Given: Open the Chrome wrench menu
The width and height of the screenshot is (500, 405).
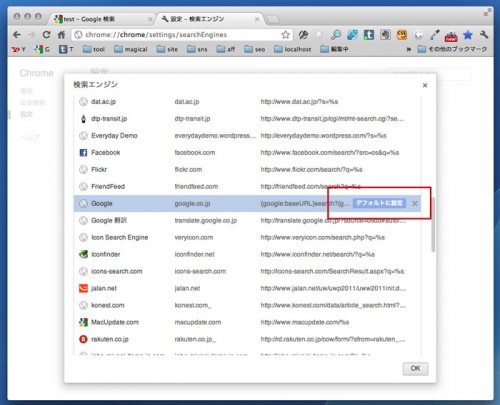Looking at the screenshot, I should pyautogui.click(x=484, y=35).
